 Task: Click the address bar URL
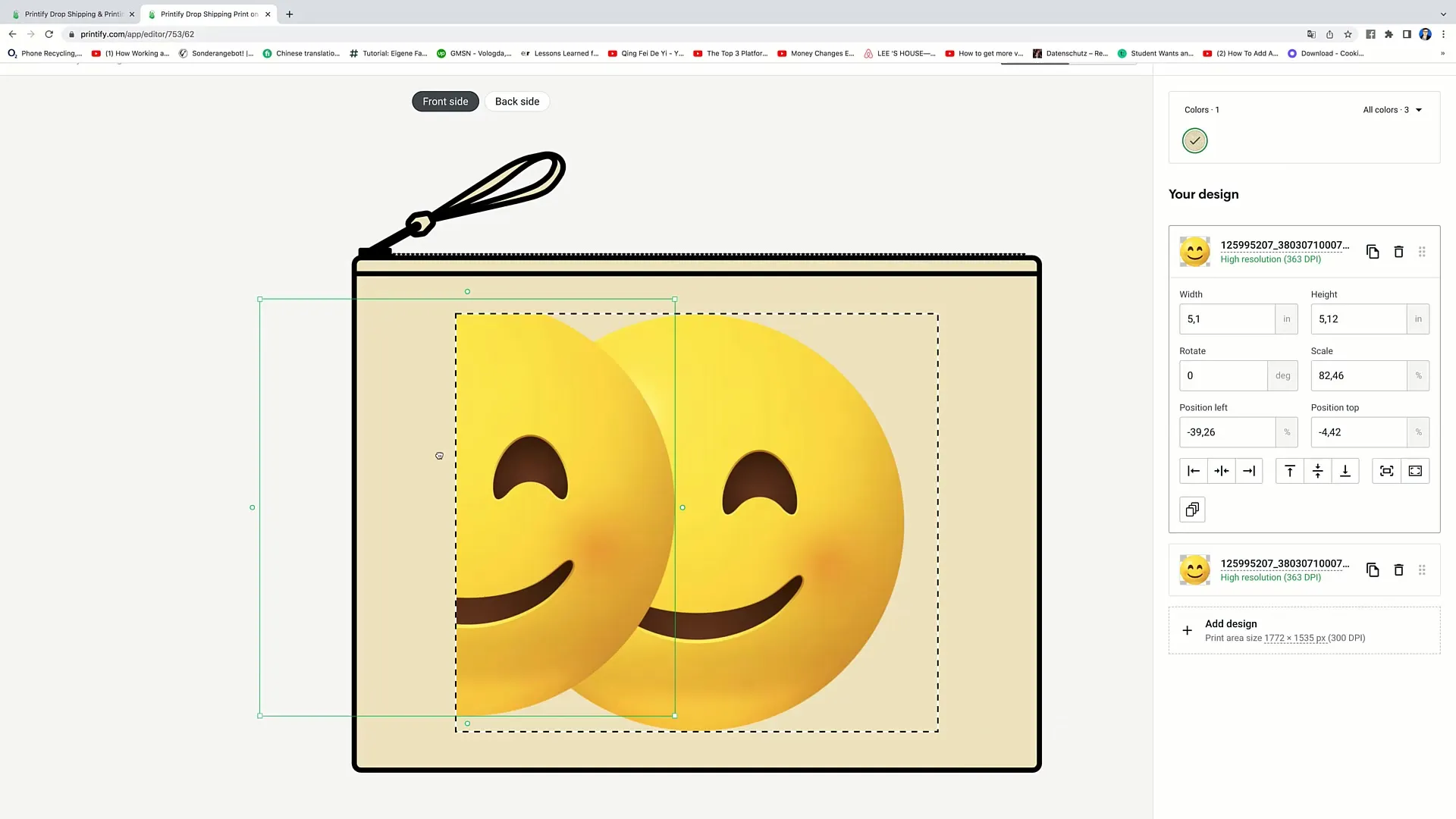[x=137, y=34]
